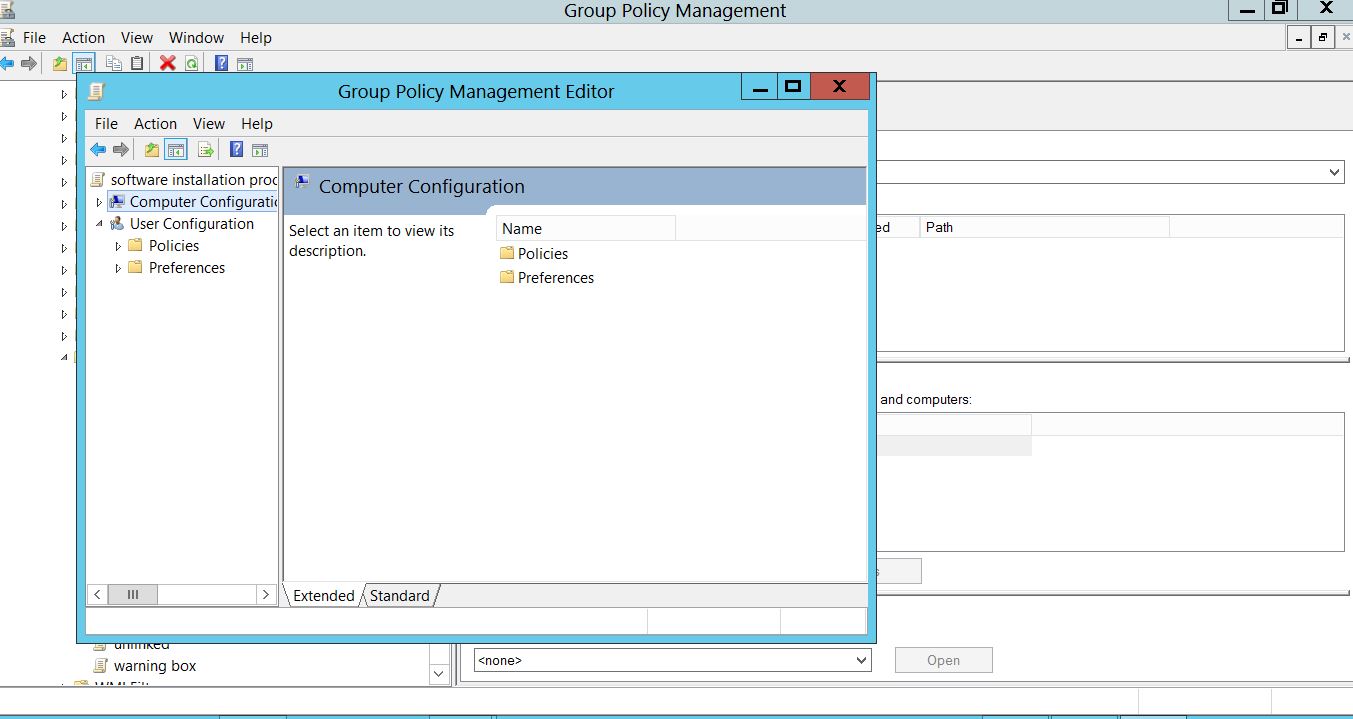Switch to the Standard tab

pos(399,596)
